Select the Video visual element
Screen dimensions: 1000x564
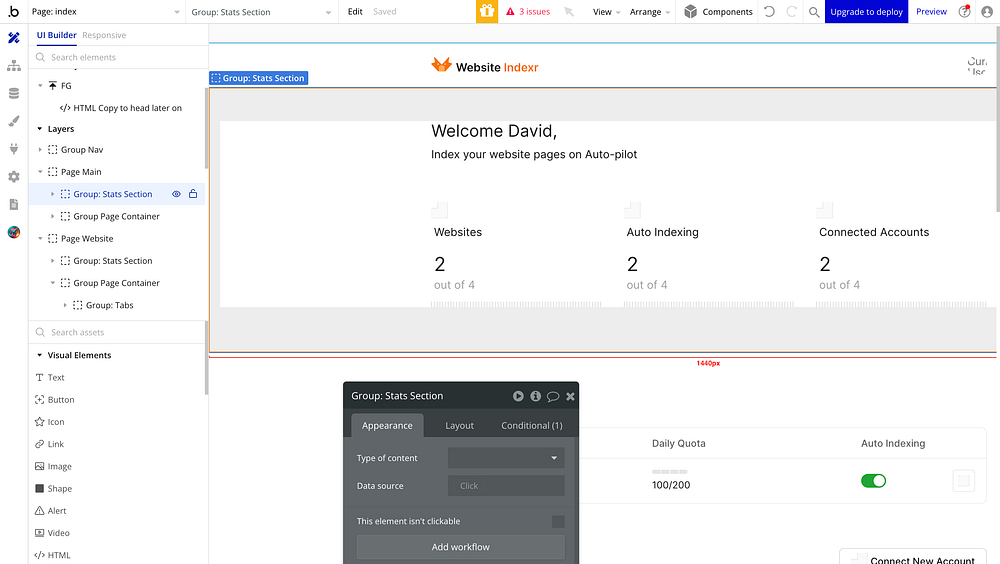click(x=52, y=533)
